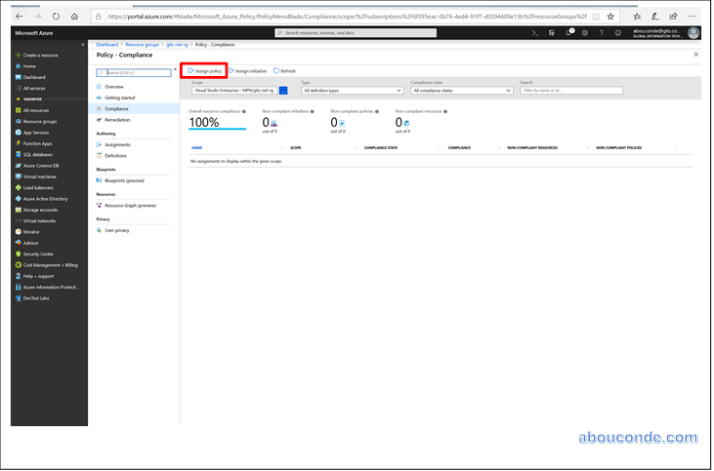Open the notifications bell icon
This screenshot has width=714, height=471.
point(569,33)
